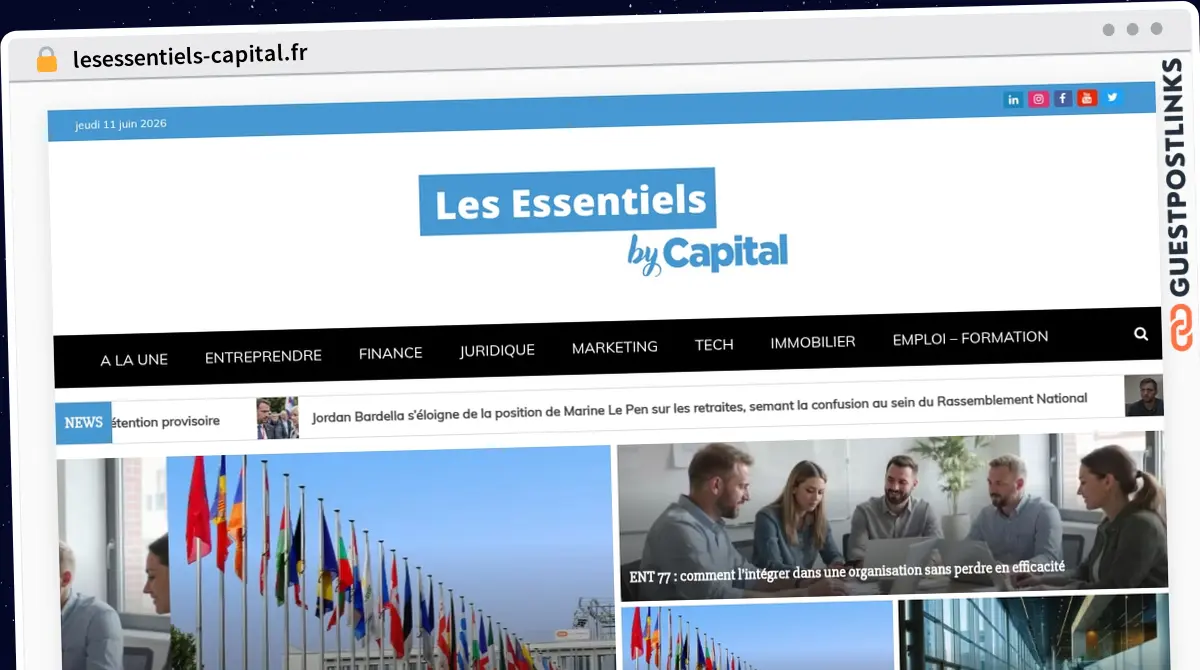1200x670 pixels.
Task: Open the small flags article thumbnail
Action: (x=757, y=635)
